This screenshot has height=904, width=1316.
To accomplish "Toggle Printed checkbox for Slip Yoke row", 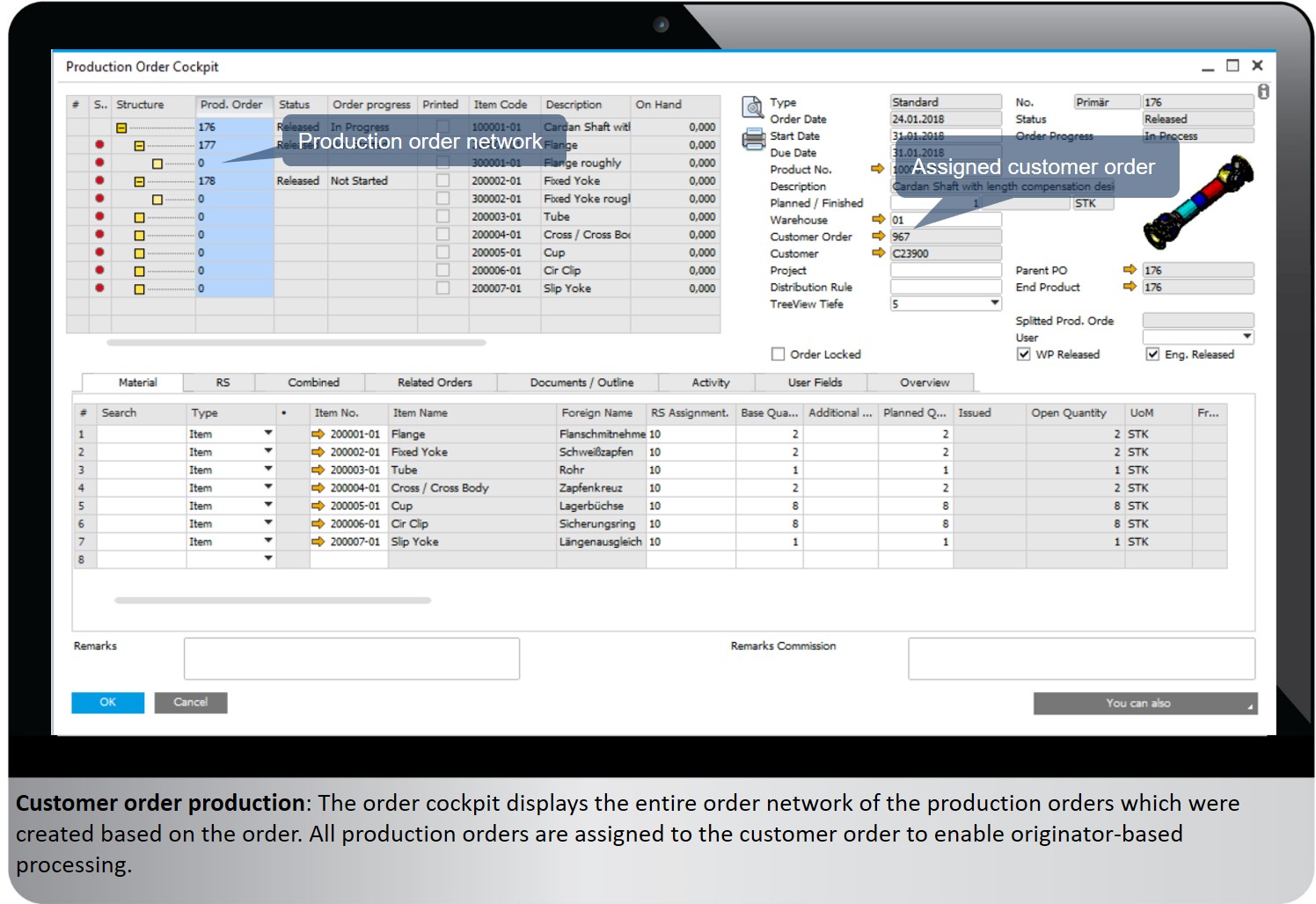I will point(443,288).
